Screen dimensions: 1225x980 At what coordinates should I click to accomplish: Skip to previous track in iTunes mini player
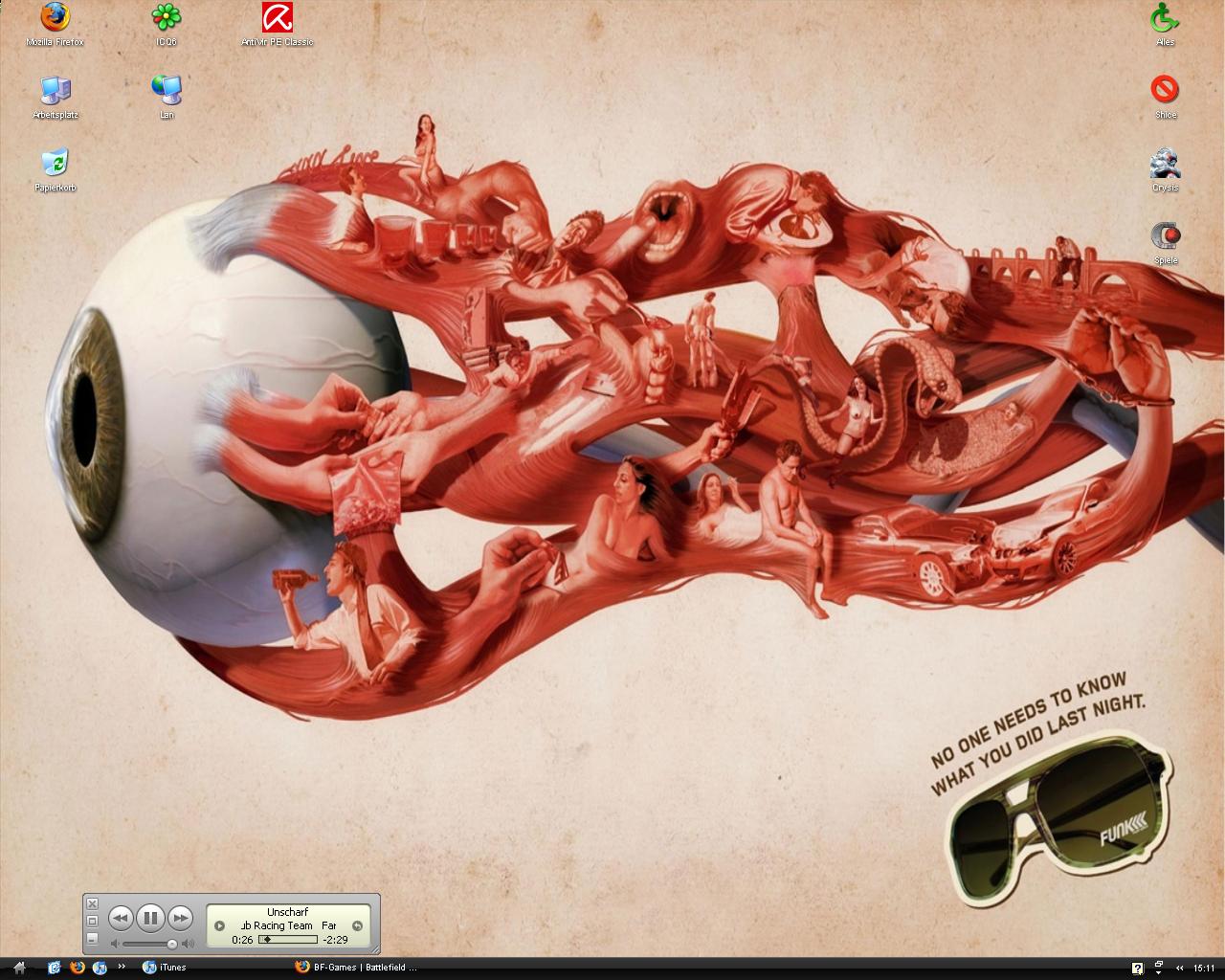point(120,919)
